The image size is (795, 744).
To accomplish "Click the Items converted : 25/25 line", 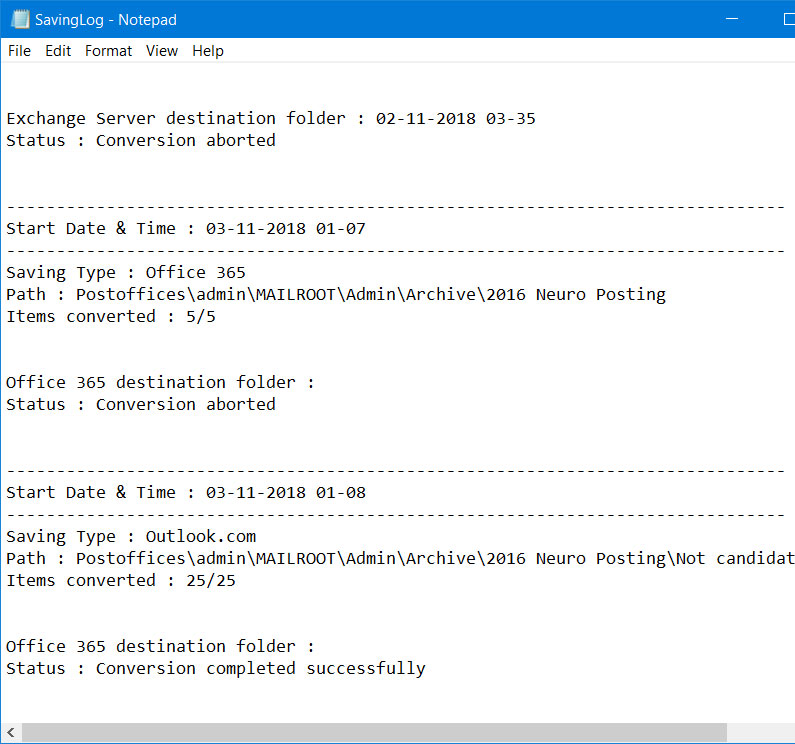I will [x=120, y=581].
